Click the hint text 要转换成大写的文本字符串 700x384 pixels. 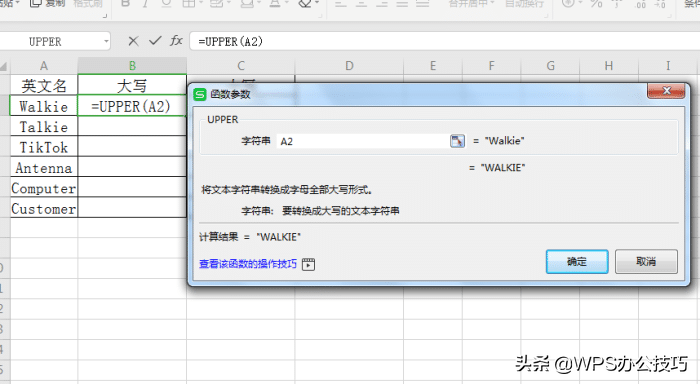tap(341, 211)
